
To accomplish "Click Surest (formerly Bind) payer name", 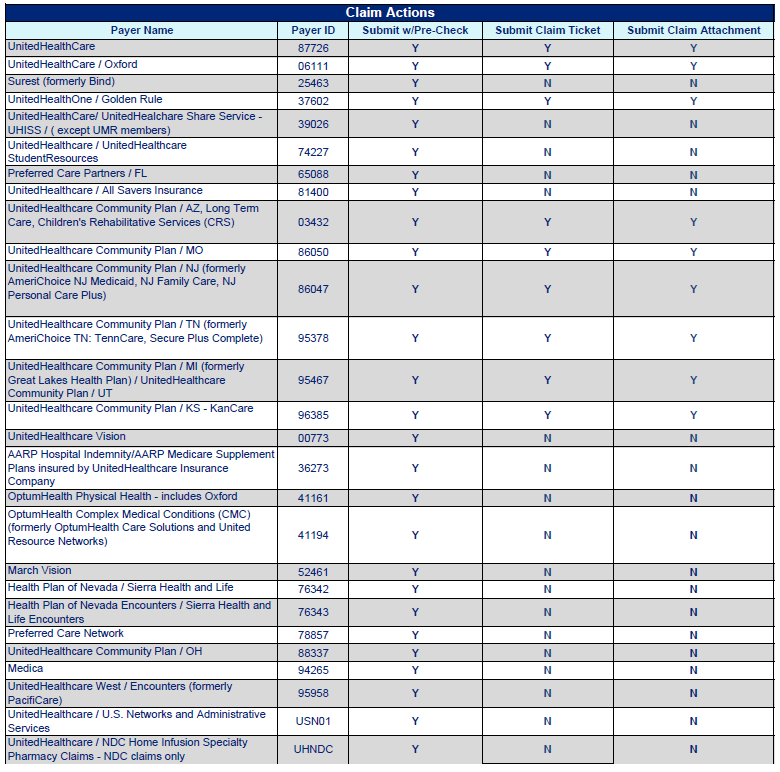I will 61,82.
